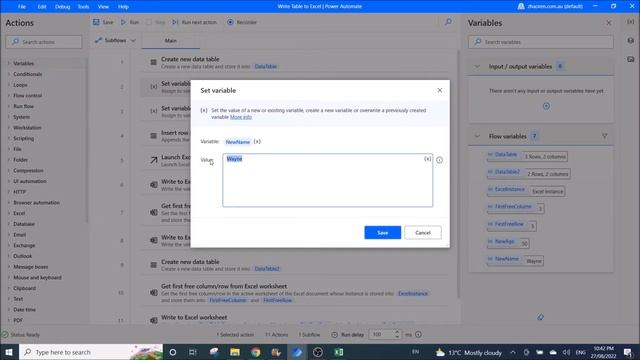This screenshot has width=640, height=360.
Task: Click the Run delay value field
Action: point(382,335)
